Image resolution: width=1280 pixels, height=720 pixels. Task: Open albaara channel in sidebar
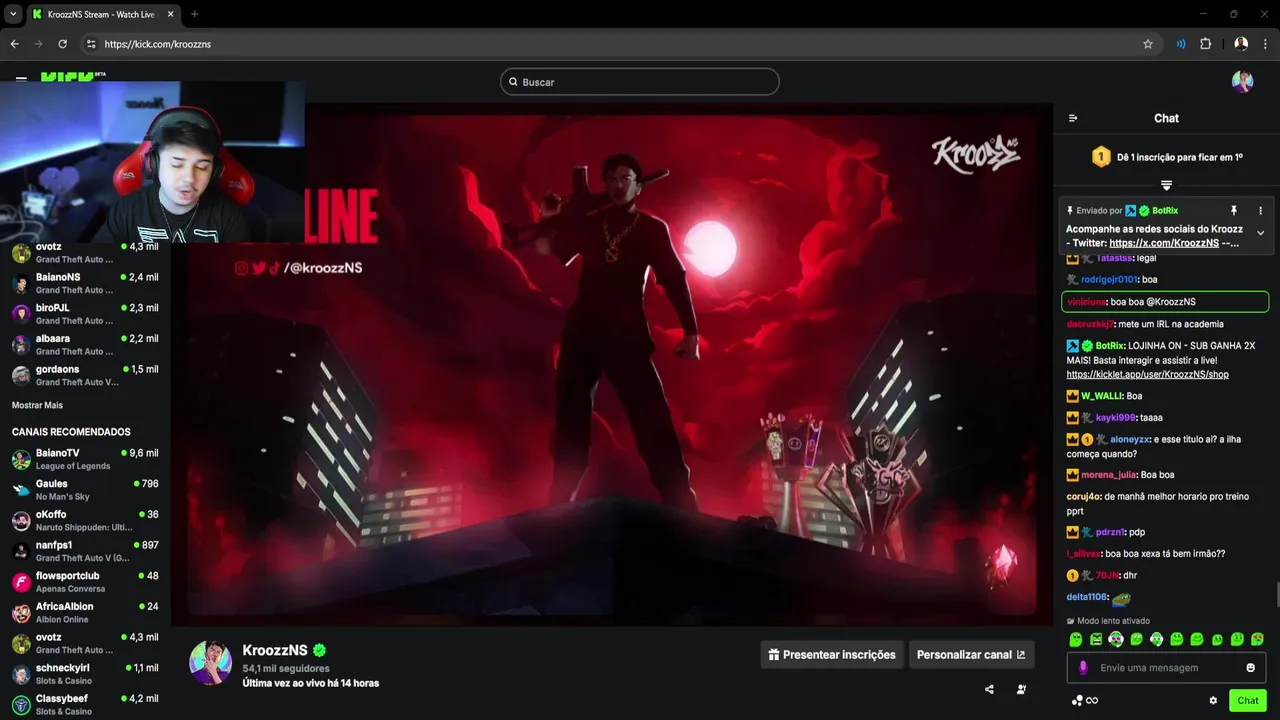point(85,345)
